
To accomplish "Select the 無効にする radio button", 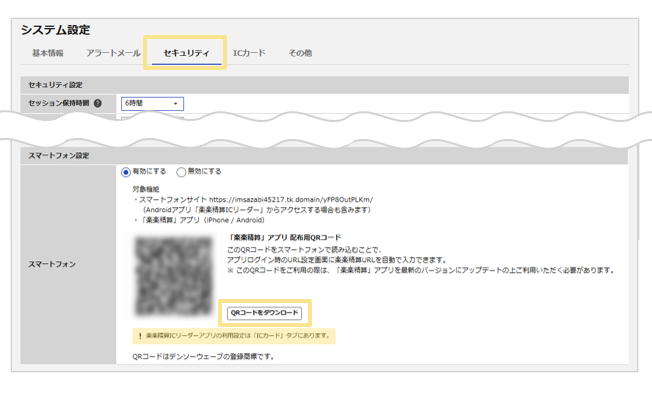I will (181, 172).
